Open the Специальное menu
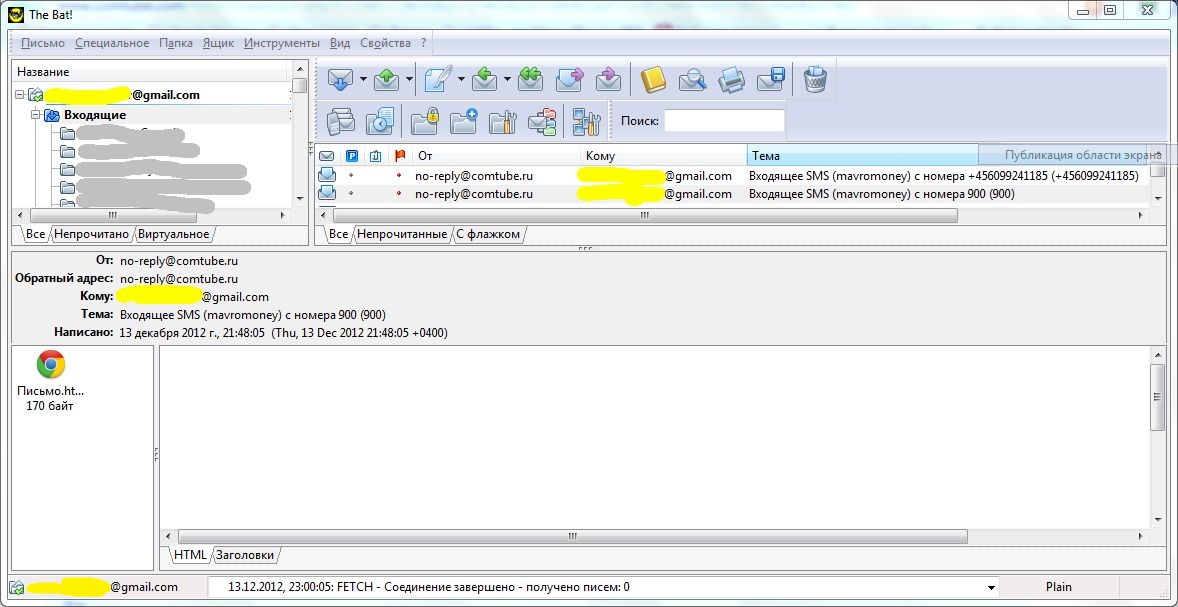1178x607 pixels. (112, 43)
